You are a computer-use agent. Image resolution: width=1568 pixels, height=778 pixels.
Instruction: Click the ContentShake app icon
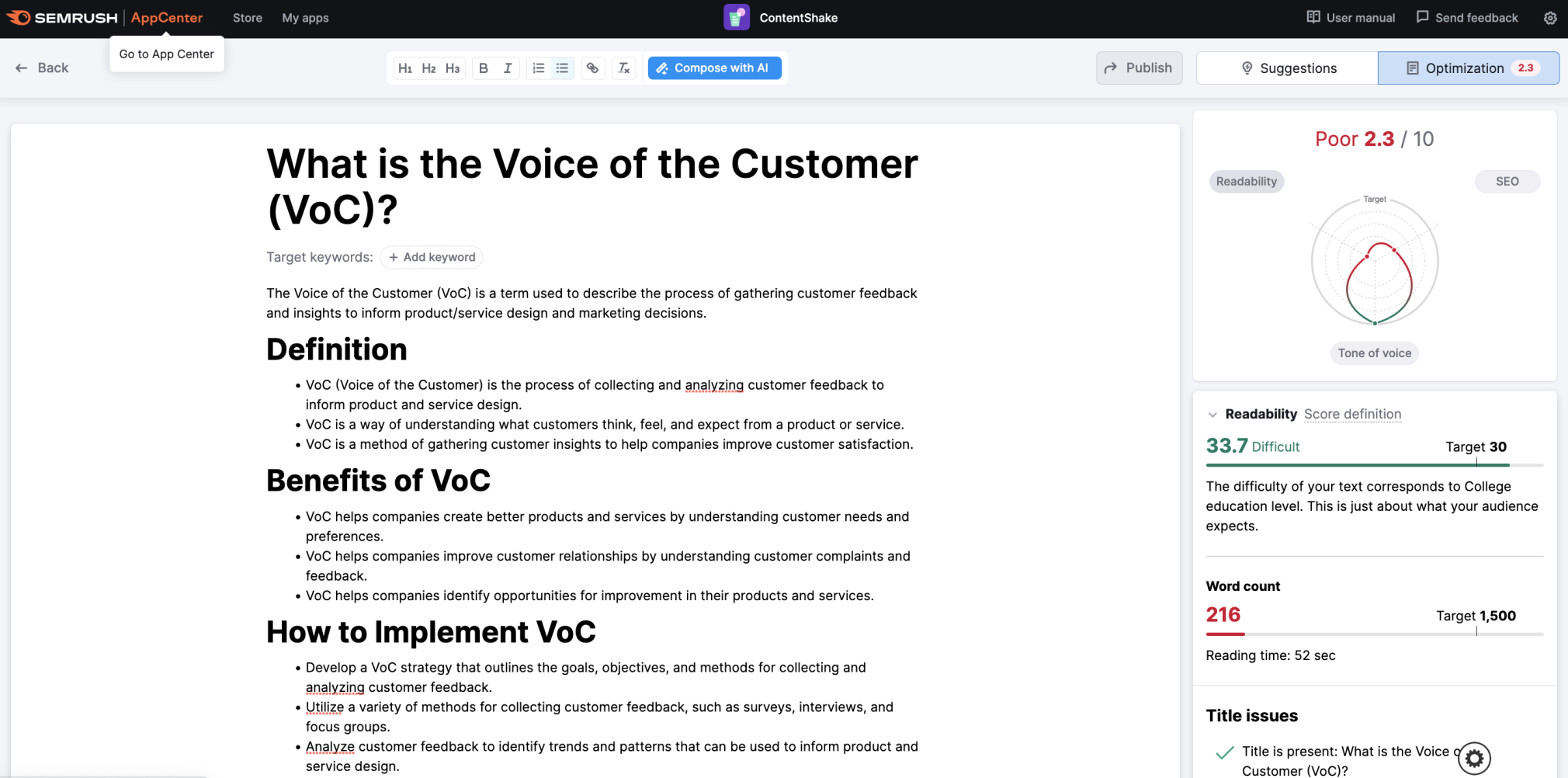pos(737,18)
